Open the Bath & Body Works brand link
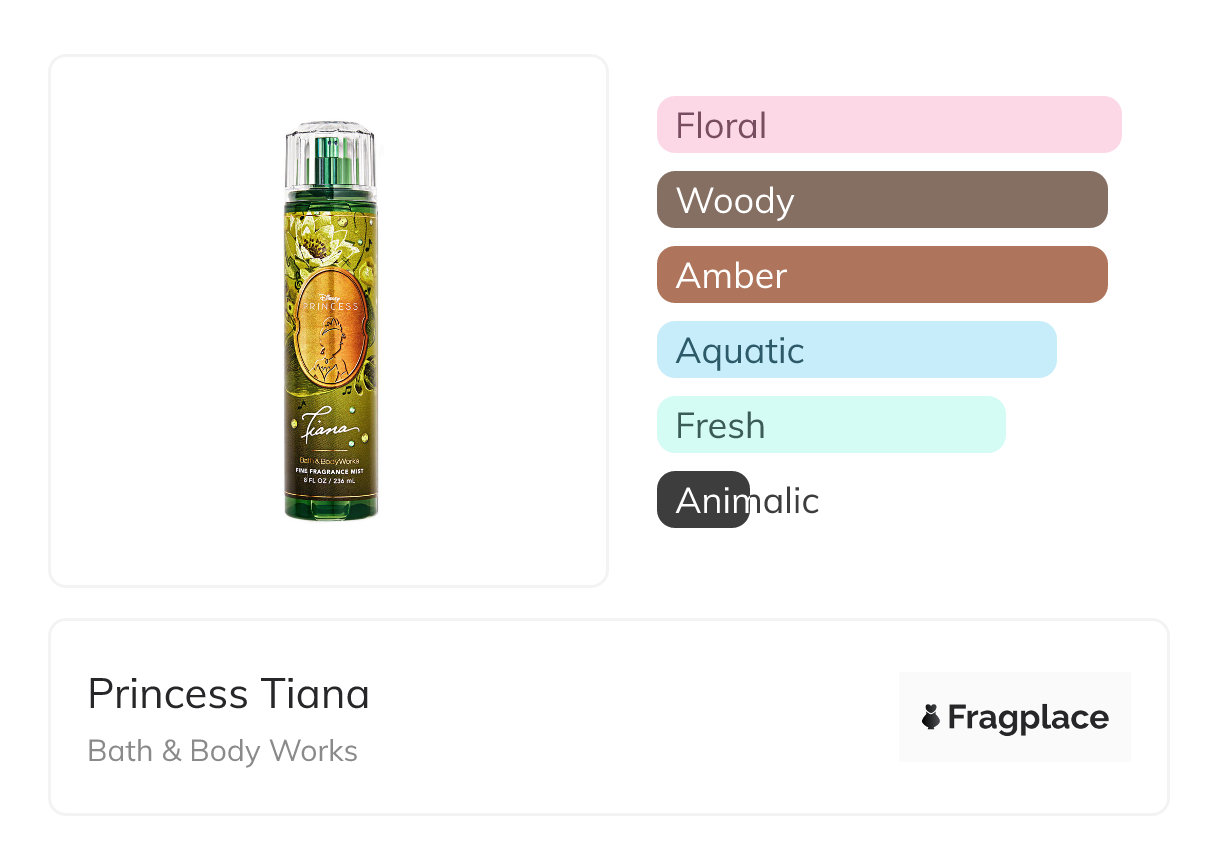 click(222, 751)
